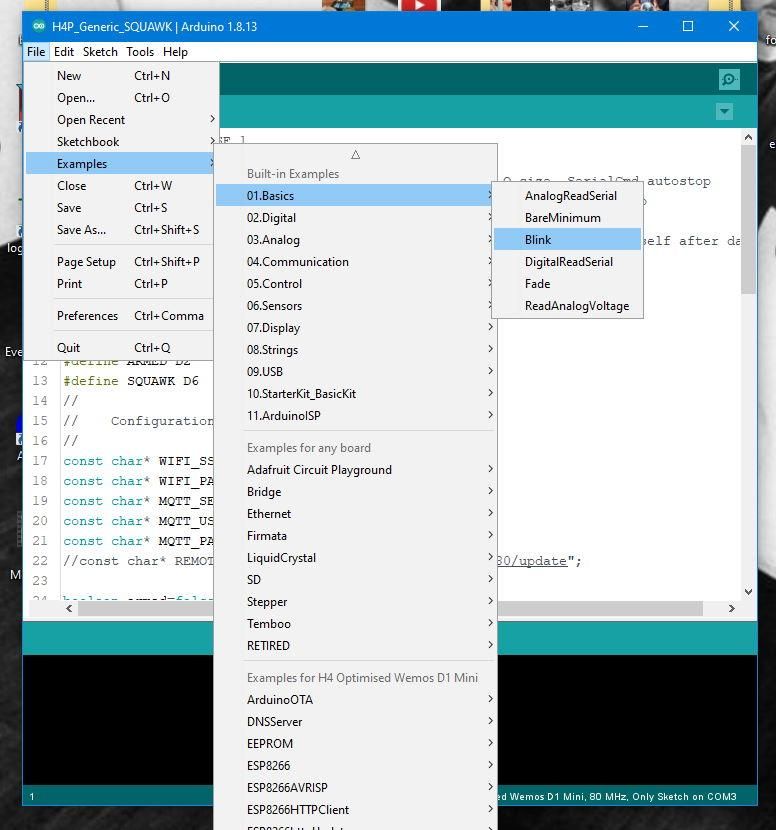Choose Save As... from File menu
Image resolution: width=776 pixels, height=830 pixels.
[119, 230]
